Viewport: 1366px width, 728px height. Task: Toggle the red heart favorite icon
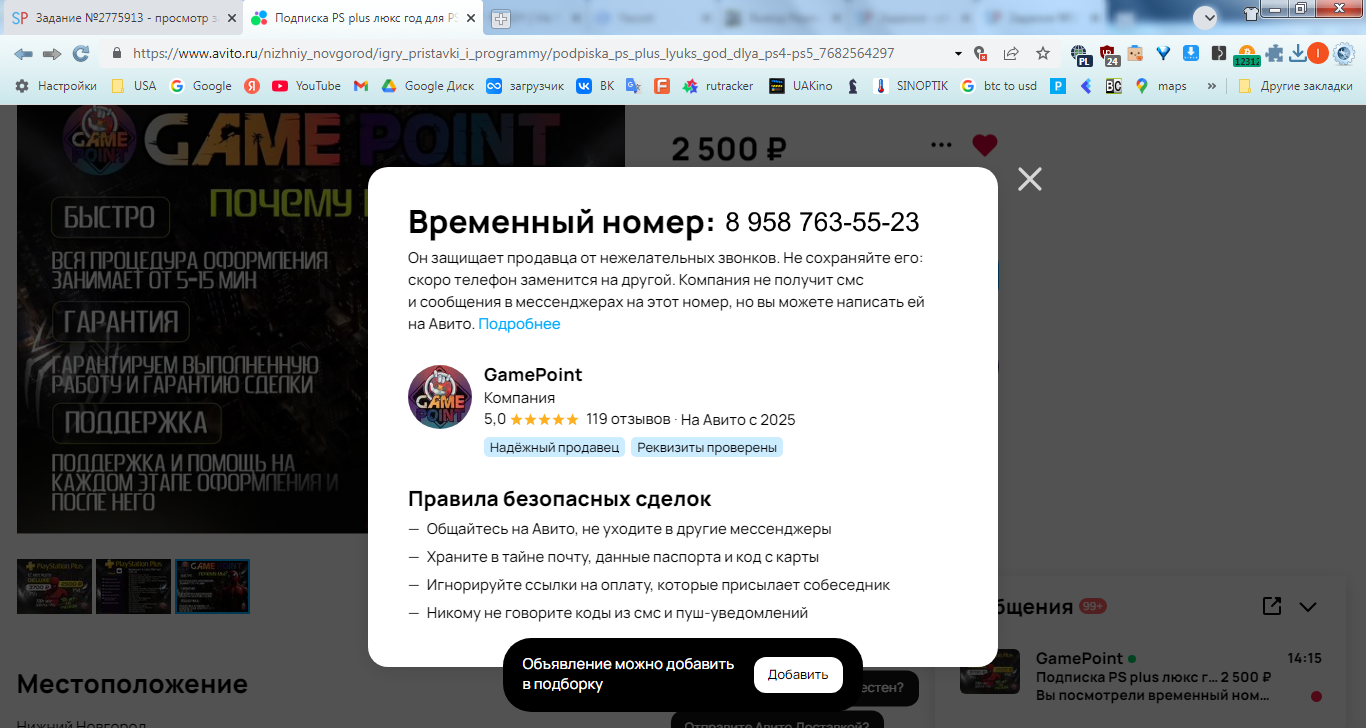985,145
